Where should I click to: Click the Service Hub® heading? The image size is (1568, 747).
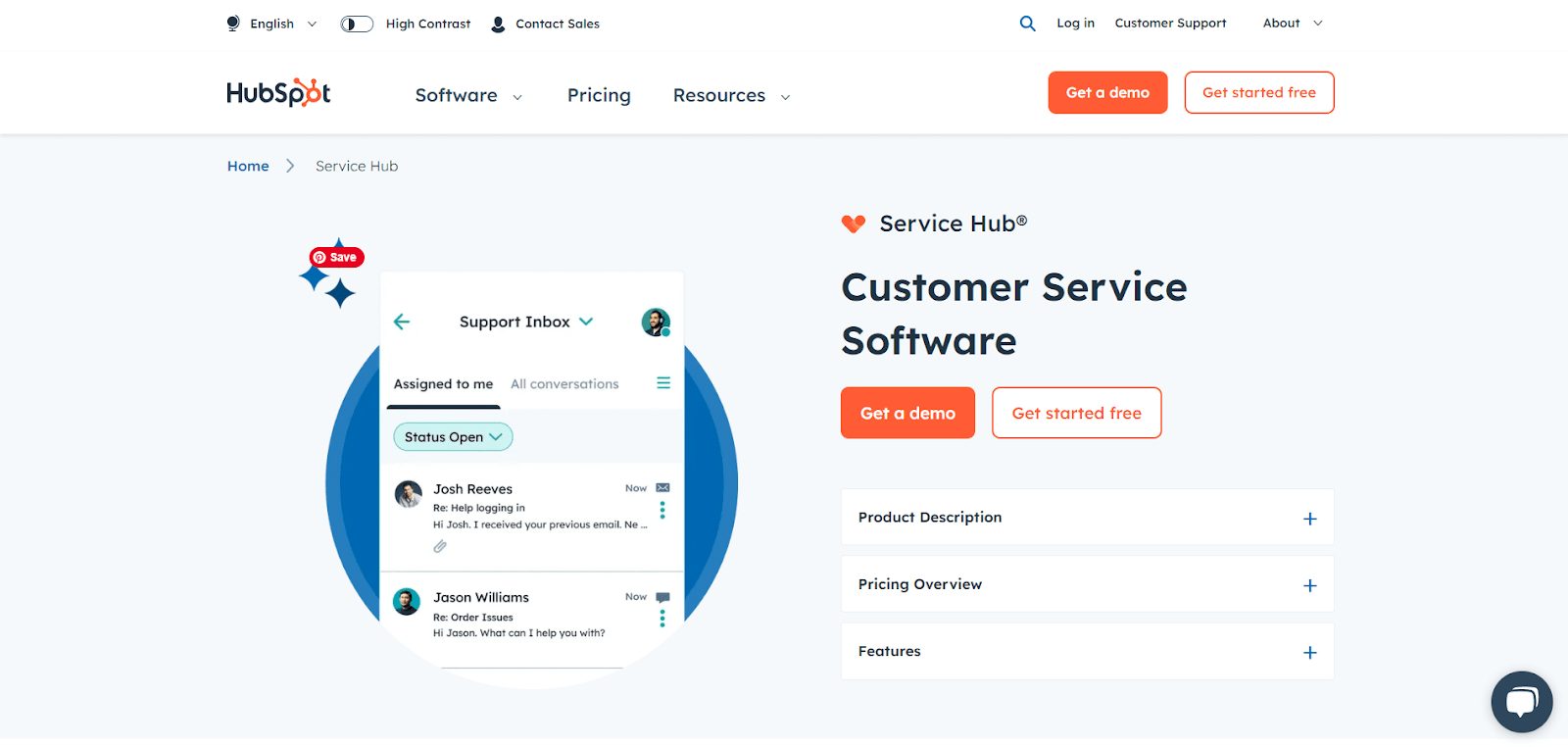tap(954, 224)
